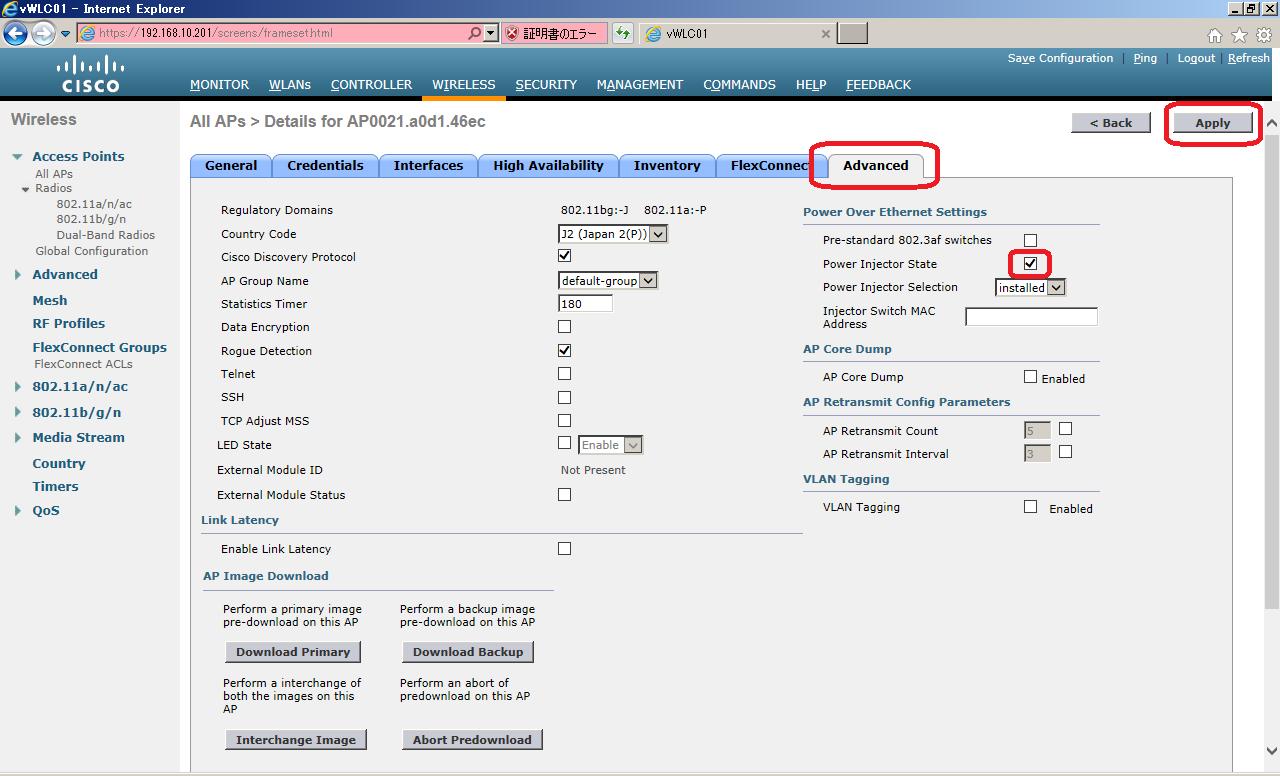This screenshot has width=1280, height=776.
Task: Open the Favorites star icon
Action: pyautogui.click(x=1239, y=35)
